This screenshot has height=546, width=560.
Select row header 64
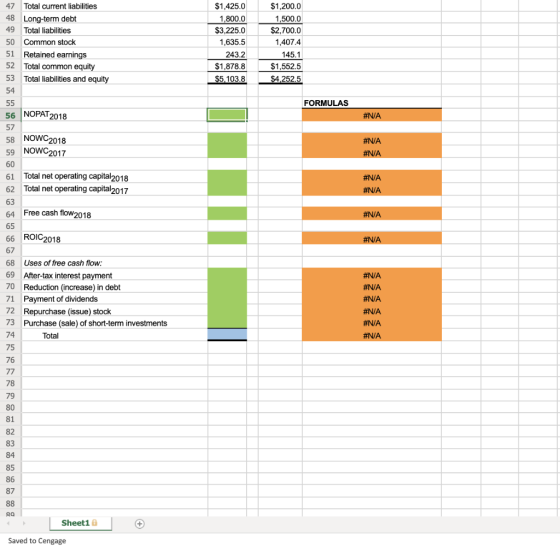tap(10, 214)
